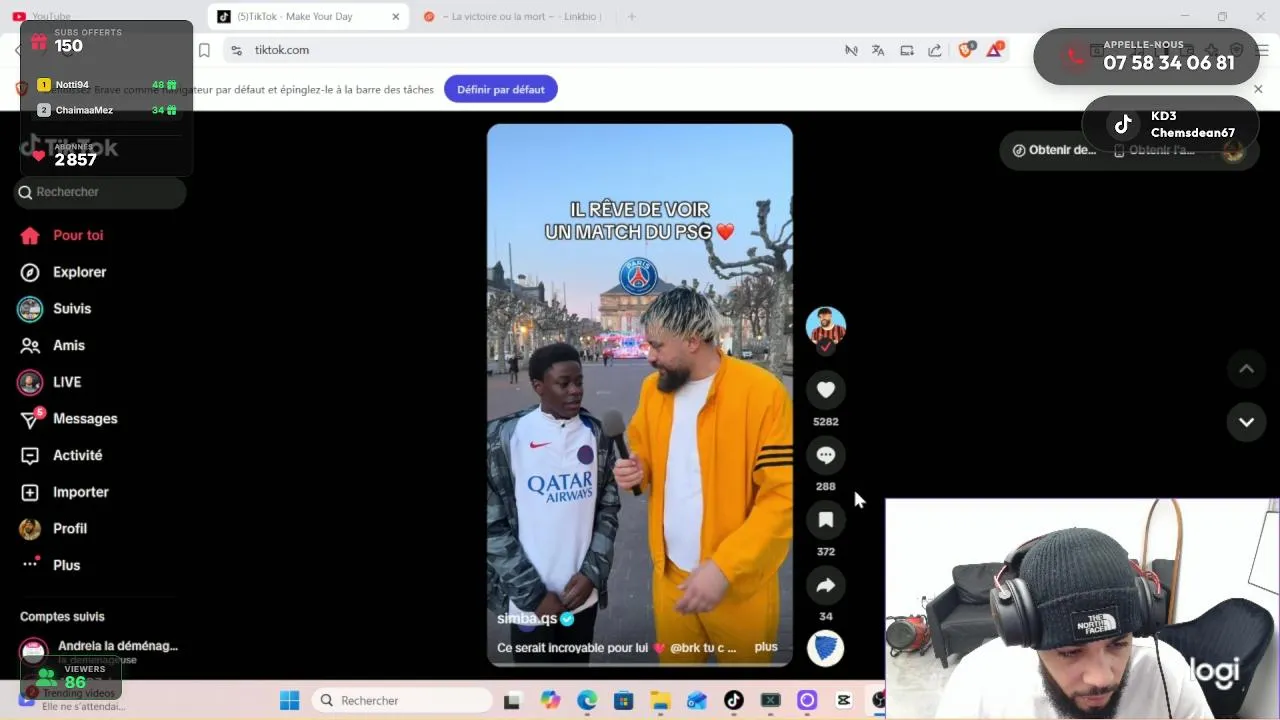Image resolution: width=1280 pixels, height=720 pixels.
Task: Click Définir par défaut button
Action: [x=501, y=89]
